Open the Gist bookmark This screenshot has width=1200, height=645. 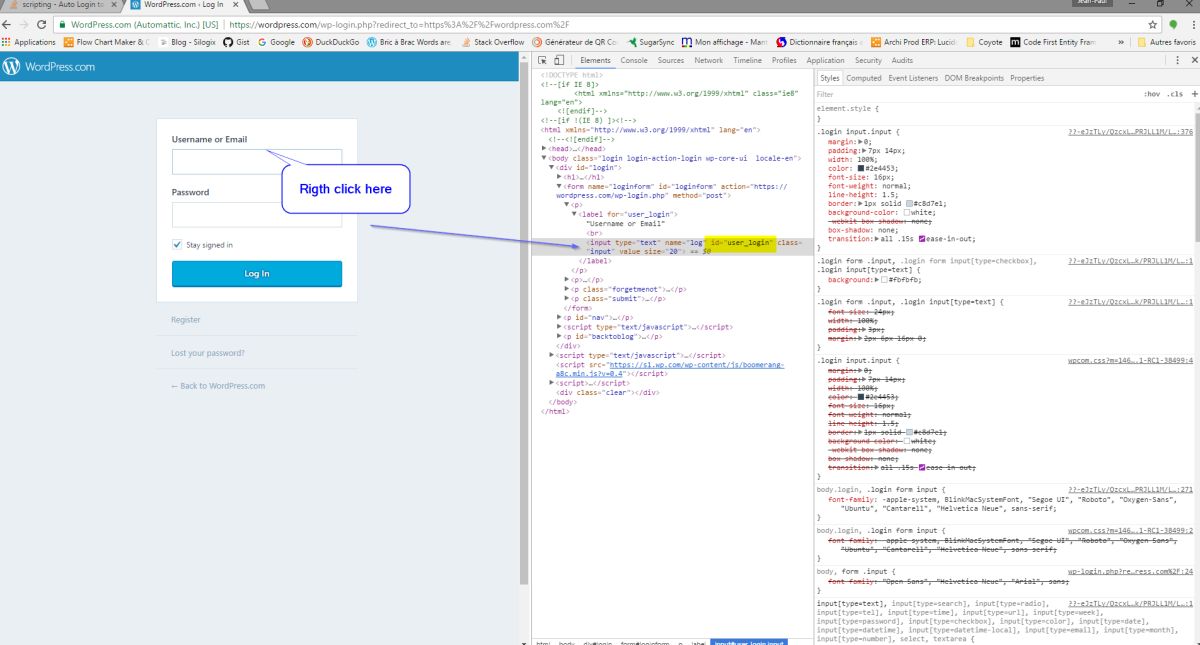click(236, 42)
